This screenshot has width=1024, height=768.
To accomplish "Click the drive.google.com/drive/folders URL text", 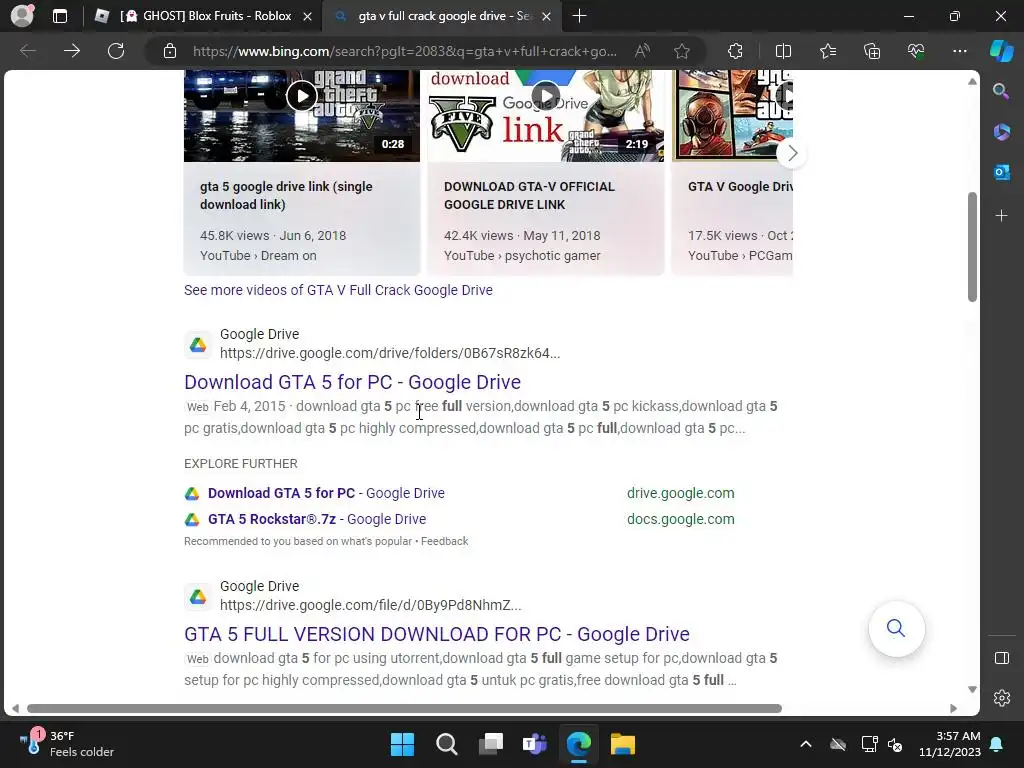I will point(390,353).
